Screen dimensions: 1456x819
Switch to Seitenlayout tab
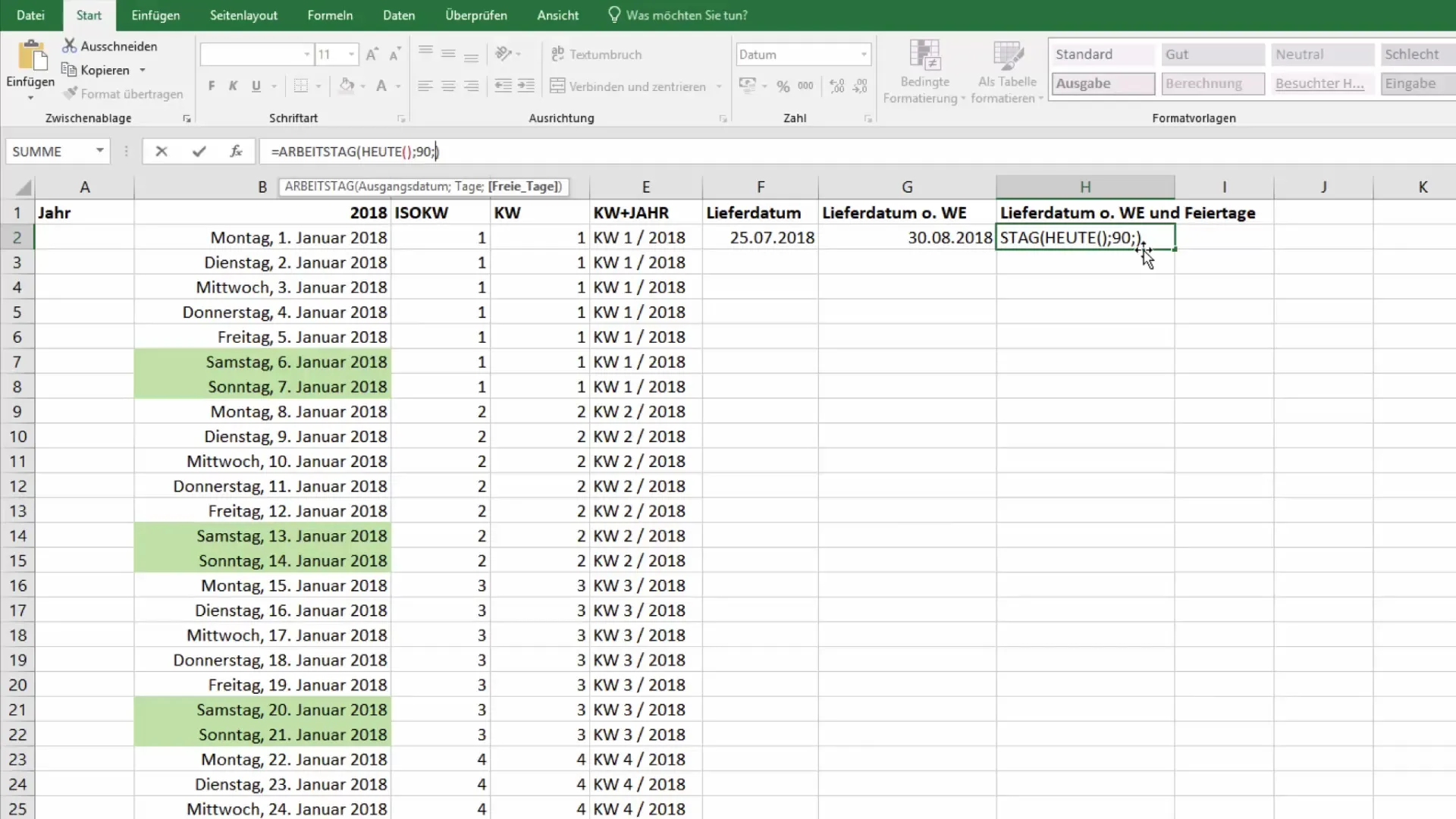pyautogui.click(x=243, y=15)
